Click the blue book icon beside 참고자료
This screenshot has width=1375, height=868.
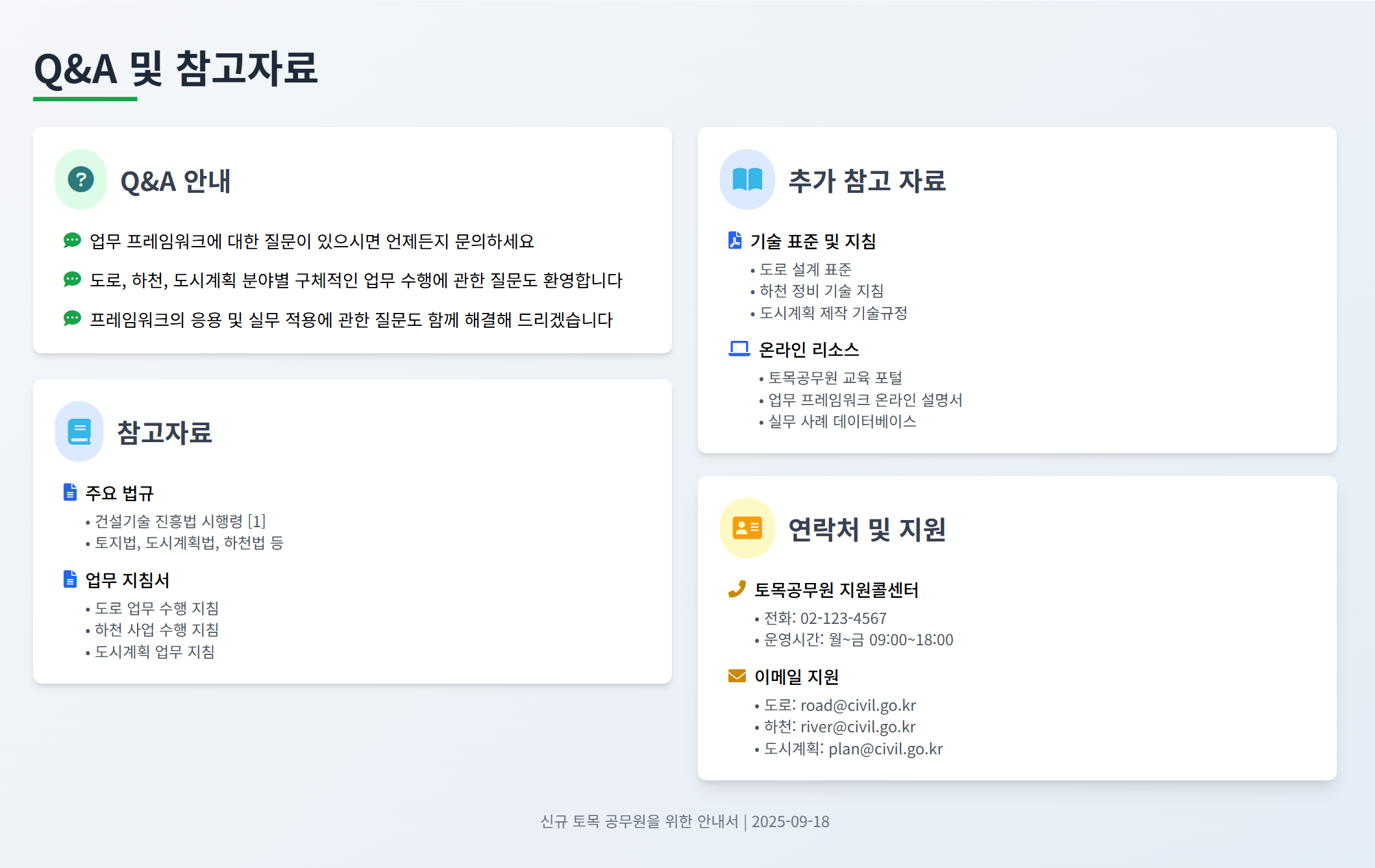[79, 432]
